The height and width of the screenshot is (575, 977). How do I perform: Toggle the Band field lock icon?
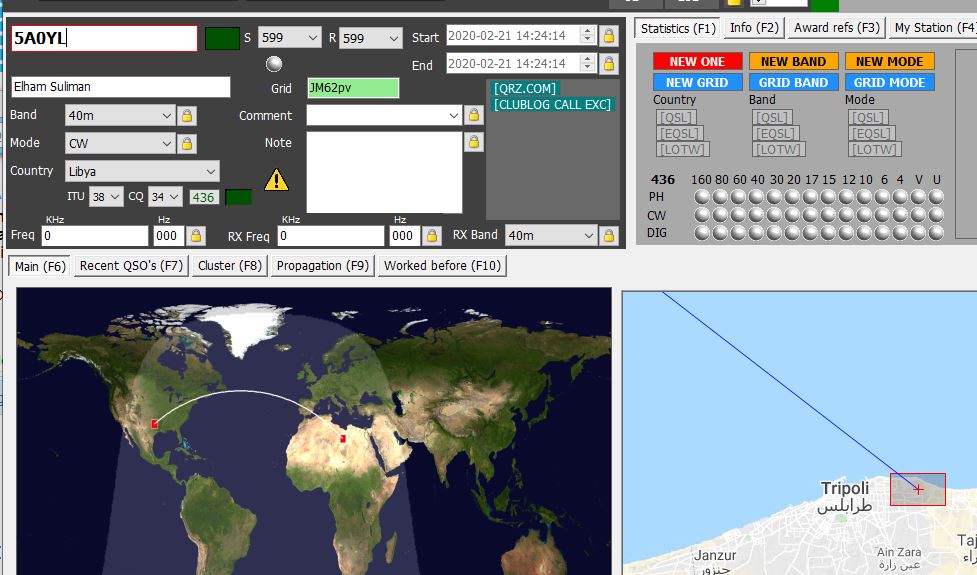(x=186, y=116)
